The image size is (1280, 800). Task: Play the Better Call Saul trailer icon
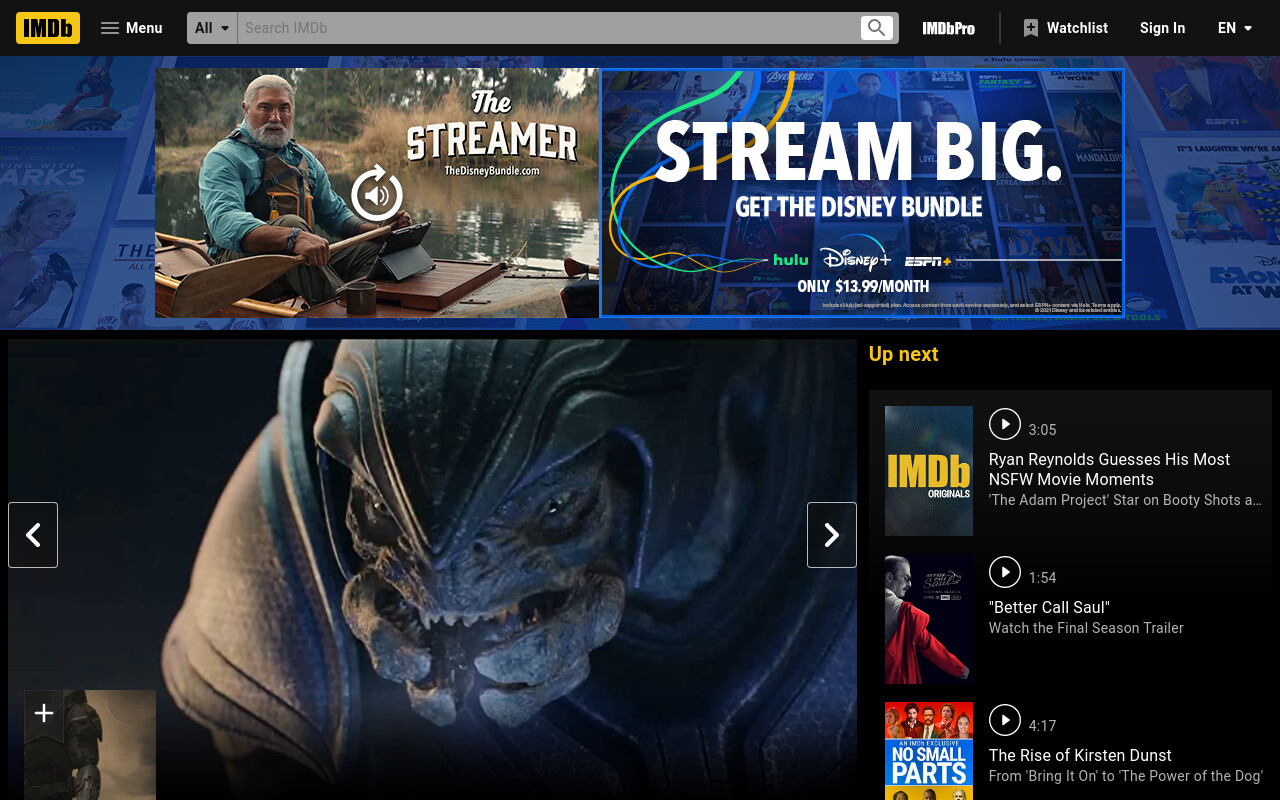1005,572
